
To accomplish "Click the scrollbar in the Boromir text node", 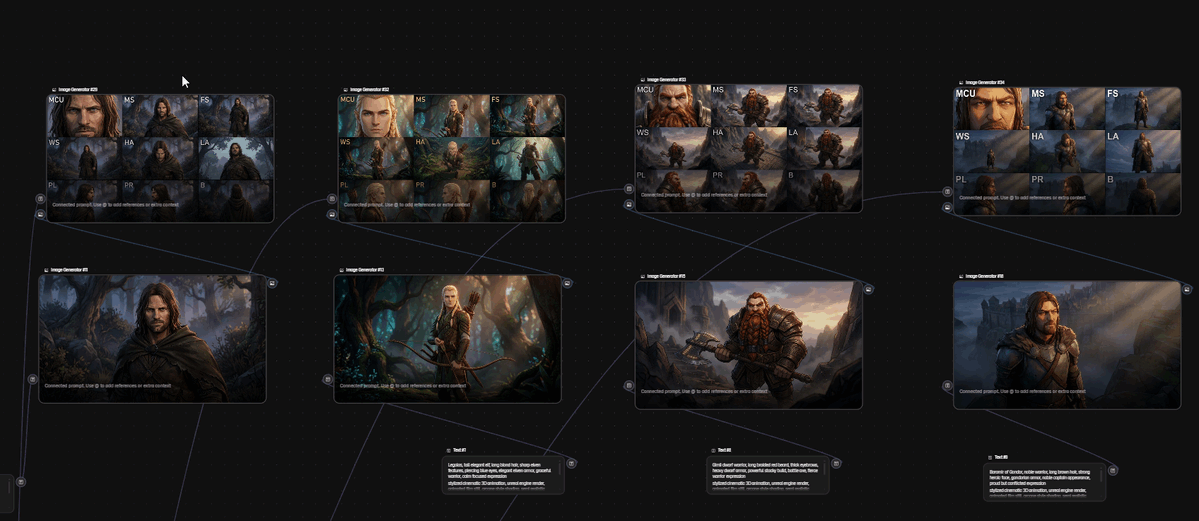I will click(1101, 475).
